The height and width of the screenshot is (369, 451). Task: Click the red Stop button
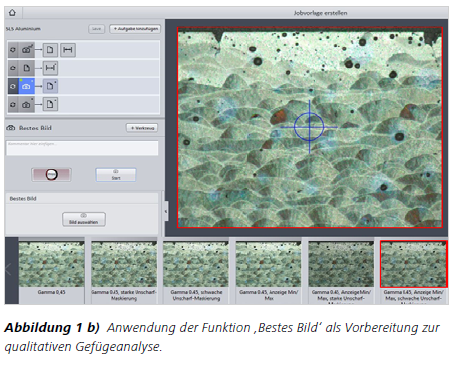point(51,175)
